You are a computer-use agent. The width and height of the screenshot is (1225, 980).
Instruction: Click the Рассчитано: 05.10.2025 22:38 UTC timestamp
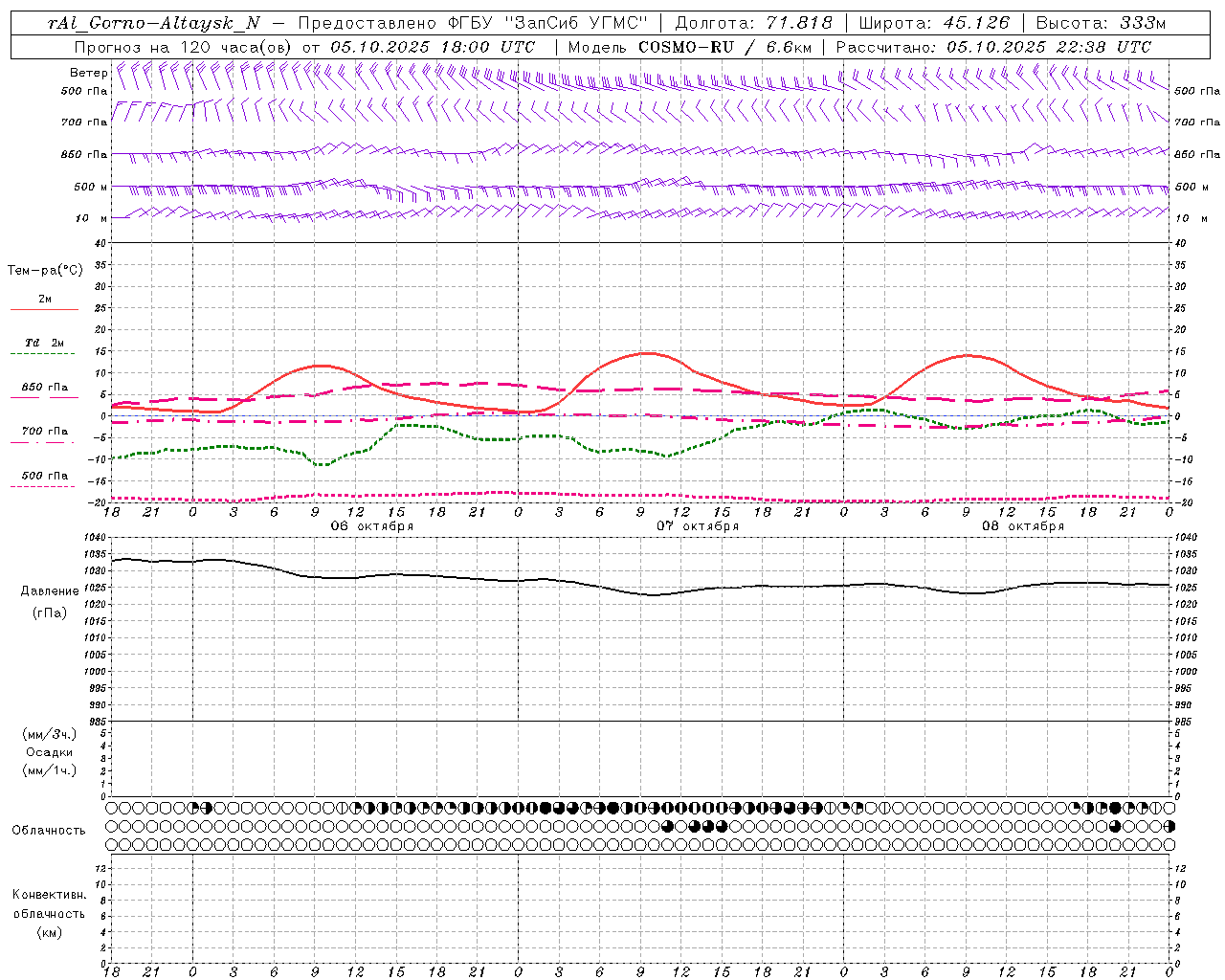pos(993,47)
